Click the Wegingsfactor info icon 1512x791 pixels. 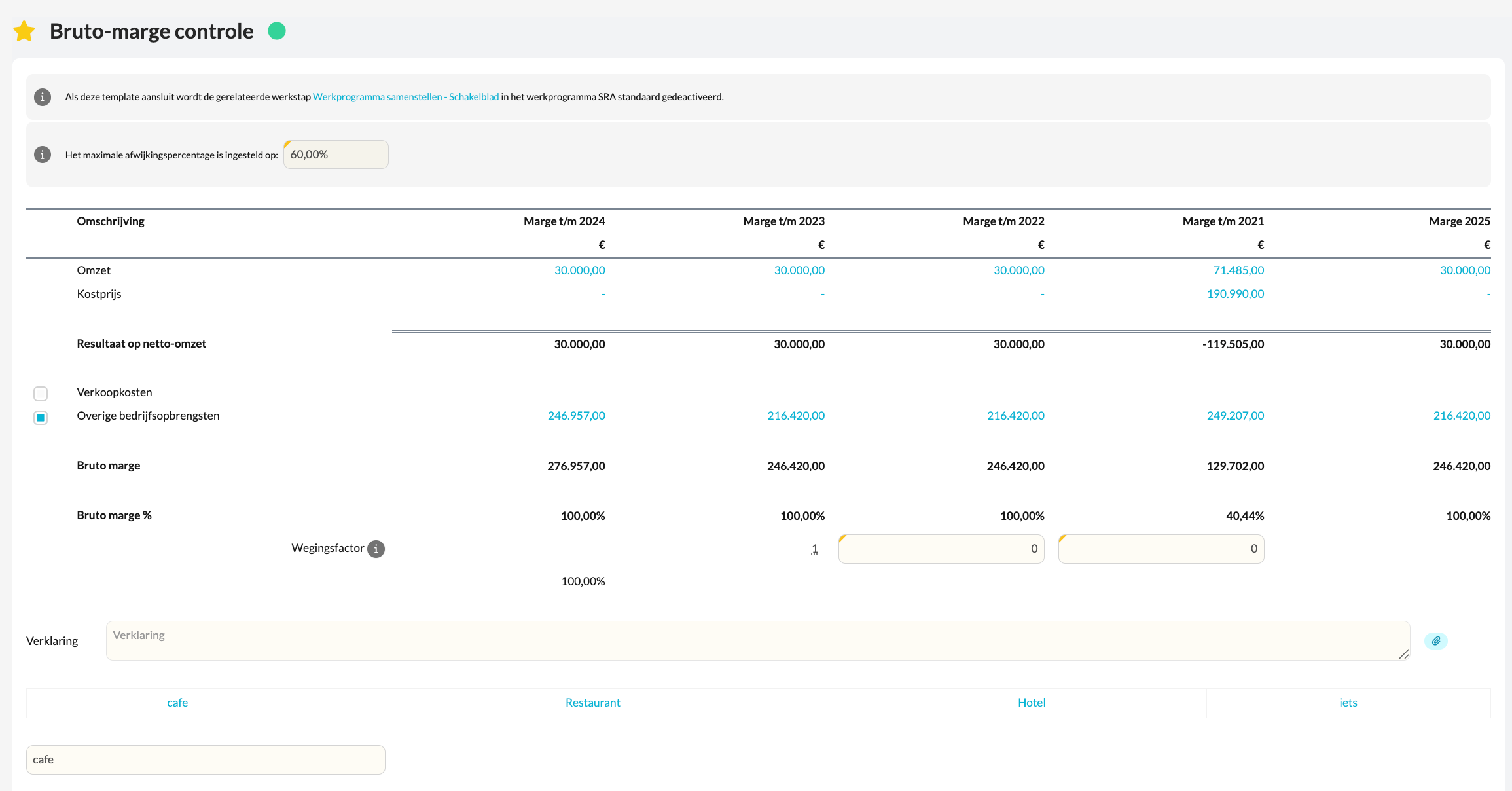point(376,549)
